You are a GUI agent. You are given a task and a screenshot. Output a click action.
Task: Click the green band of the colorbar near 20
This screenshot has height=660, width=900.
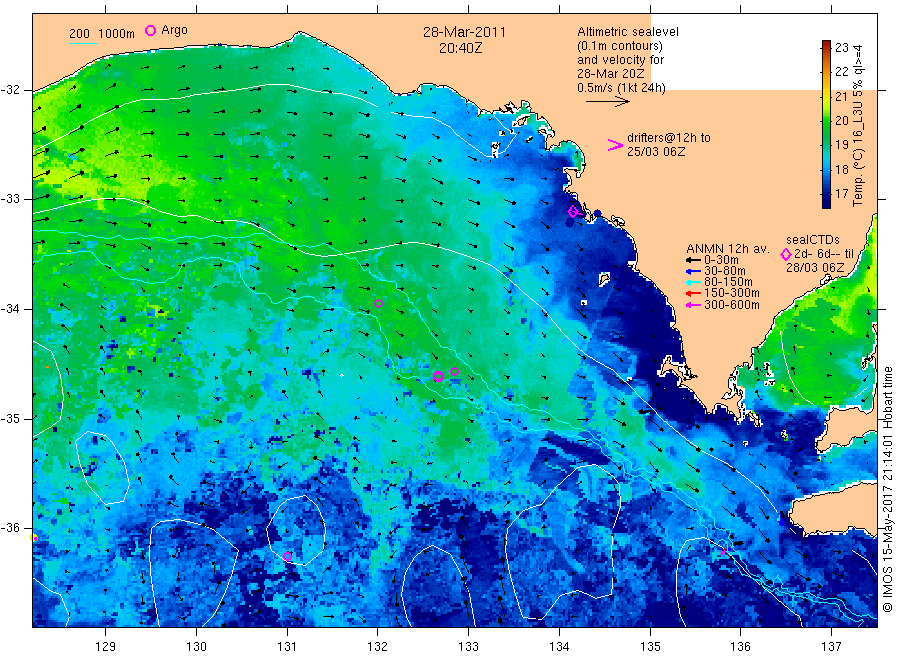pyautogui.click(x=826, y=121)
